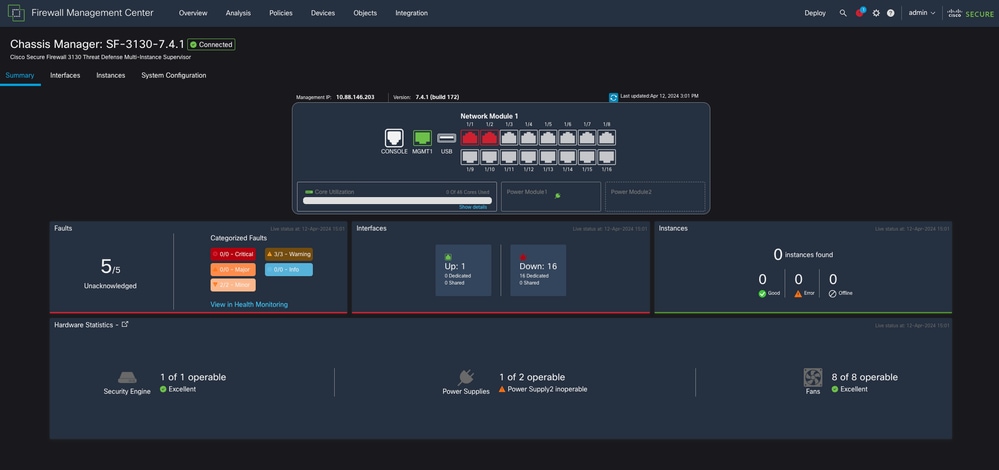The image size is (999, 470).
Task: Click the Connected status badge
Action: coord(211,45)
